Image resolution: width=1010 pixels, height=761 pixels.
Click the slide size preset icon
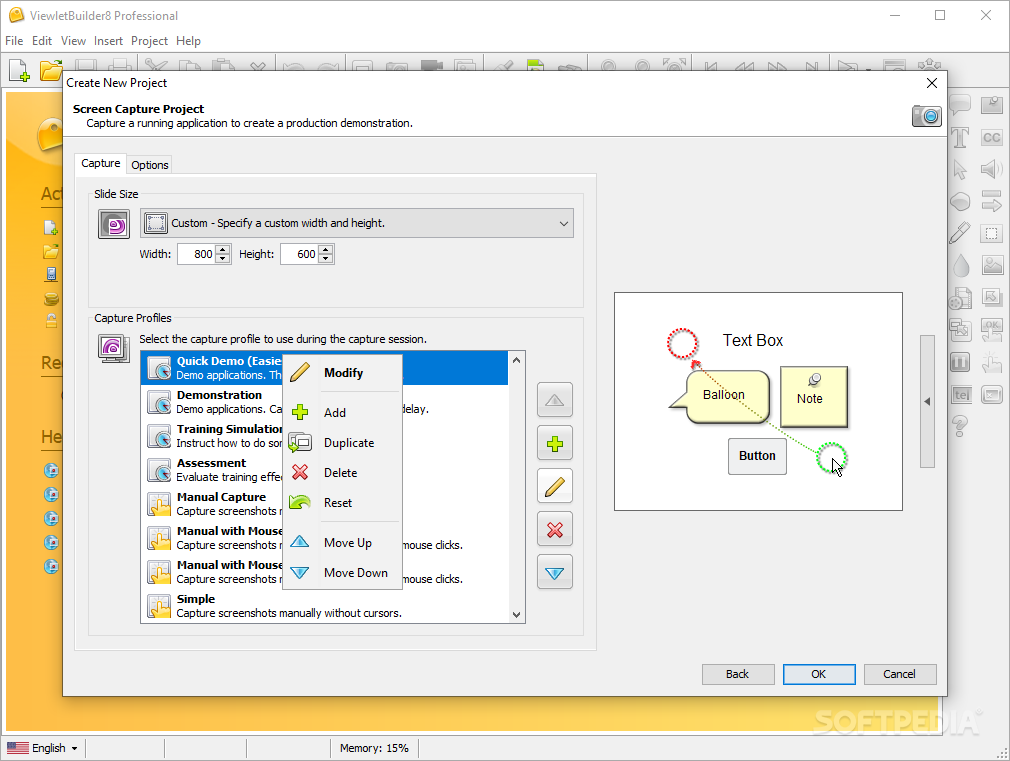[x=114, y=224]
